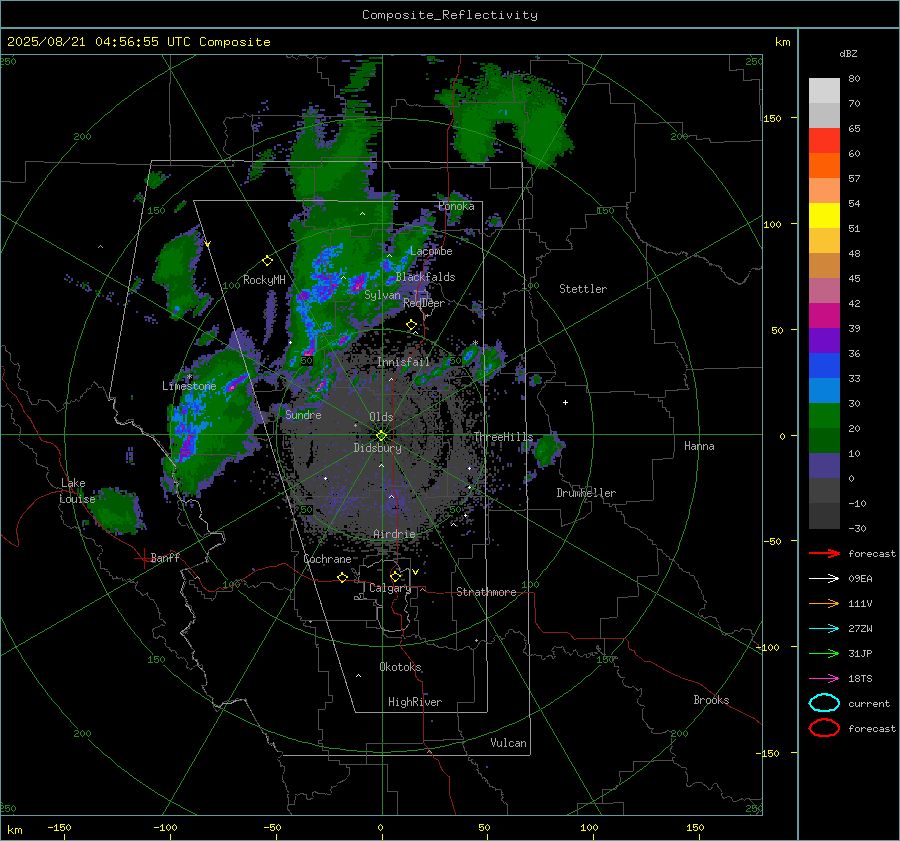
Task: Click the 18TS legend text
Action: 860,679
